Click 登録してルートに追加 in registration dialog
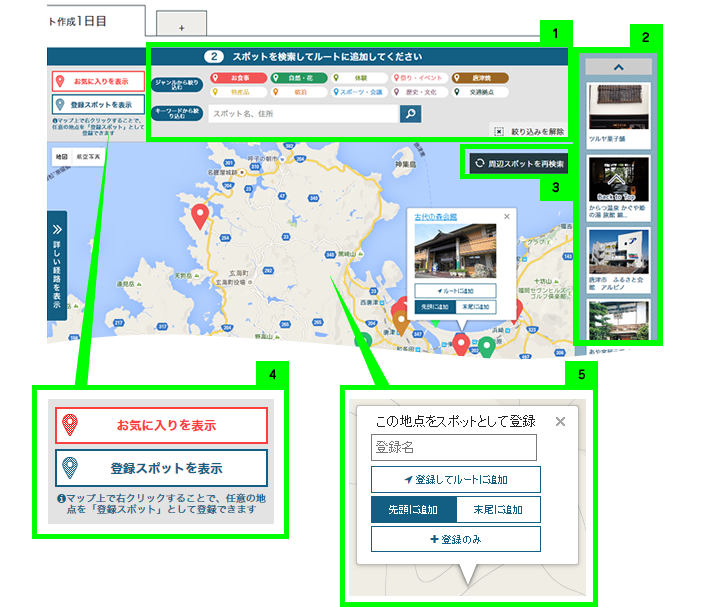Screen dimensions: 710x607 click(x=455, y=479)
